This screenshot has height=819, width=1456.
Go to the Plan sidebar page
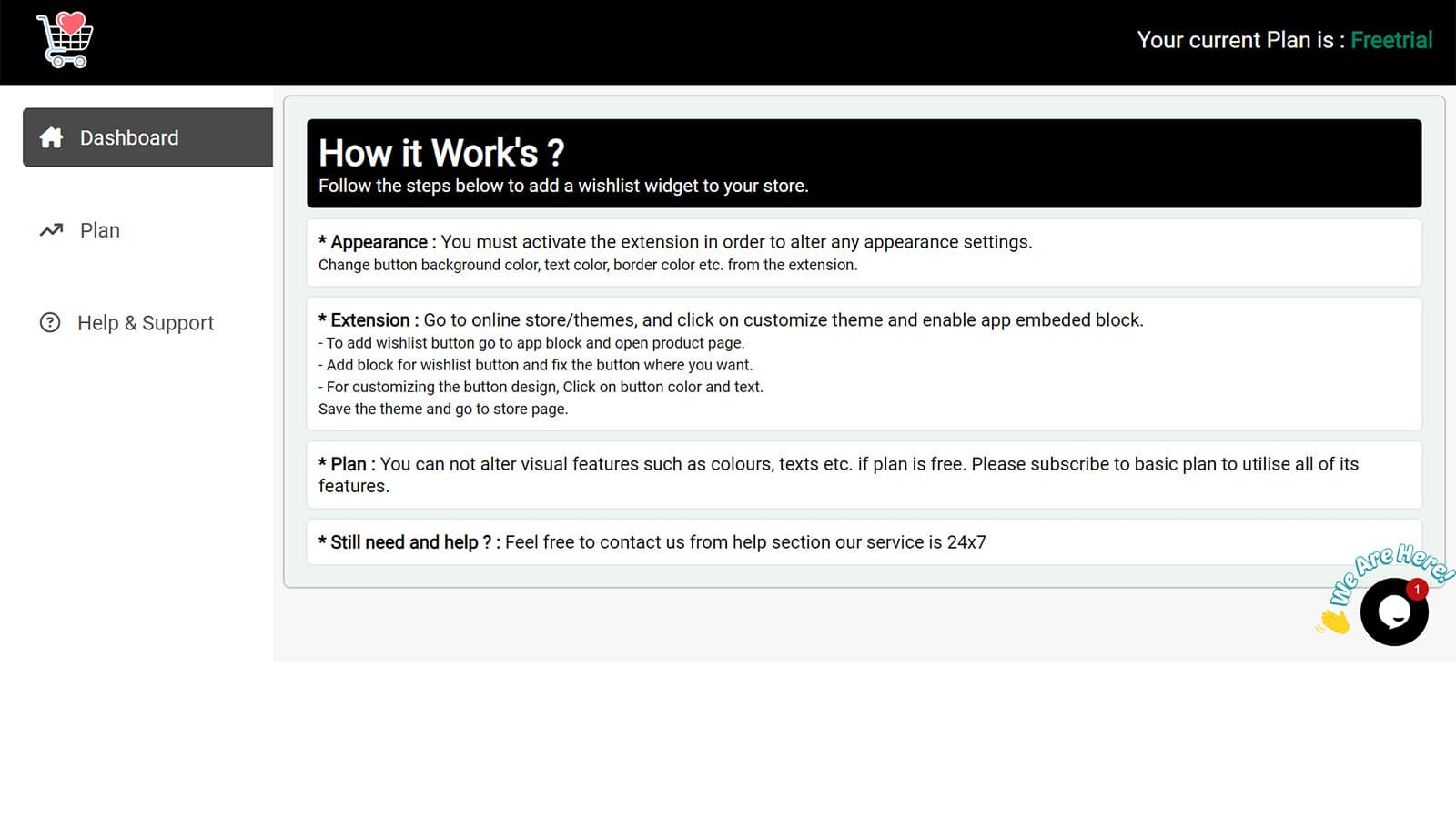click(x=100, y=230)
